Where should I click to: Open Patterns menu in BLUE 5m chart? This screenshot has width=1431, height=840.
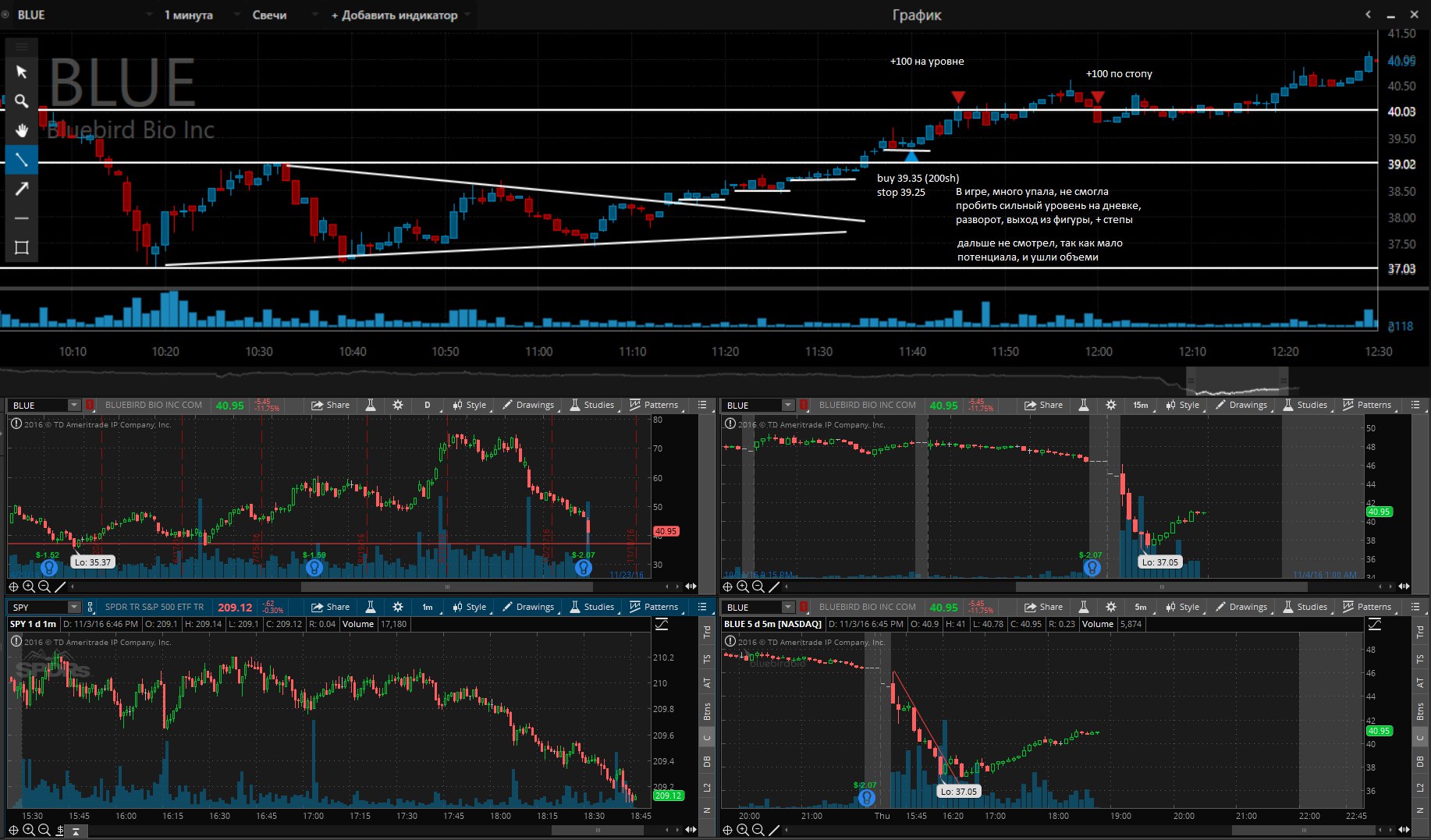1368,607
